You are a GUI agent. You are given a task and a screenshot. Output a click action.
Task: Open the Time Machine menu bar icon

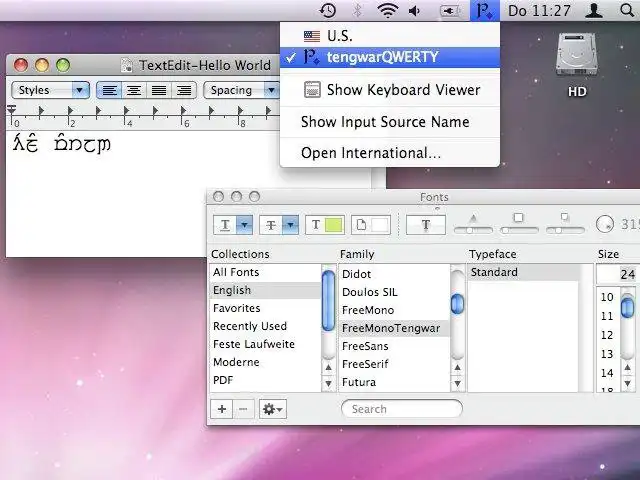tap(327, 11)
